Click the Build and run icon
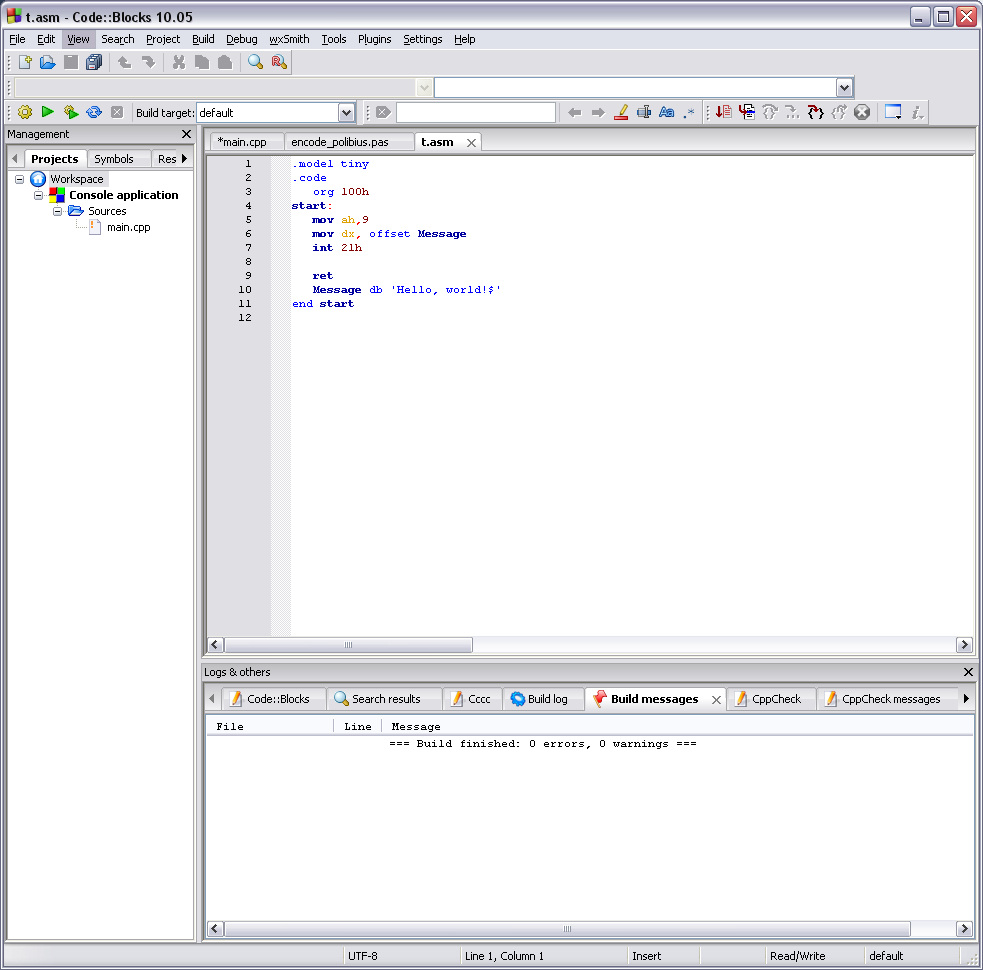Viewport: 983px width, 970px height. click(70, 112)
